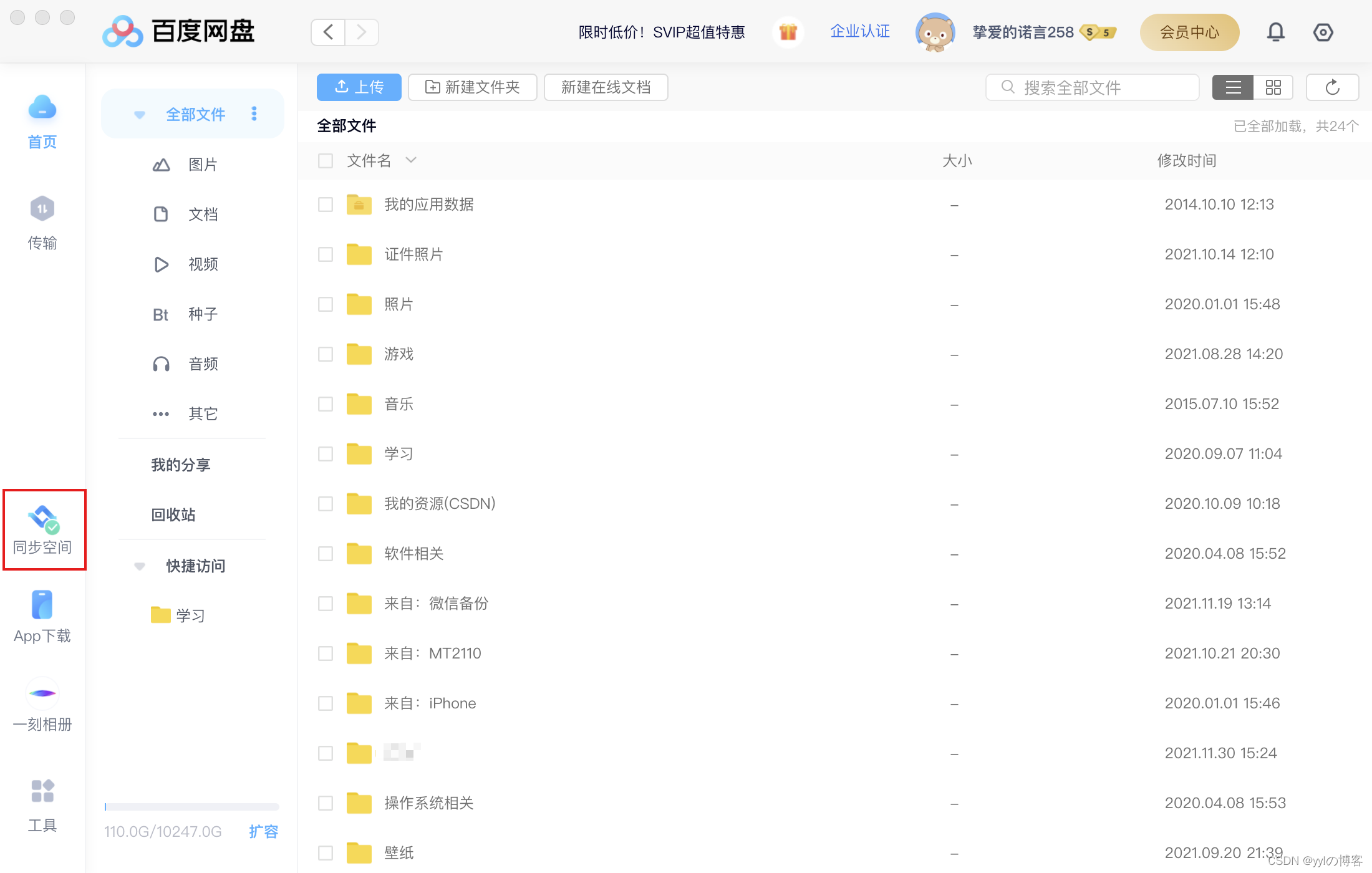Open the 传输 transfer panel
Image resolution: width=1372 pixels, height=873 pixels.
42,210
